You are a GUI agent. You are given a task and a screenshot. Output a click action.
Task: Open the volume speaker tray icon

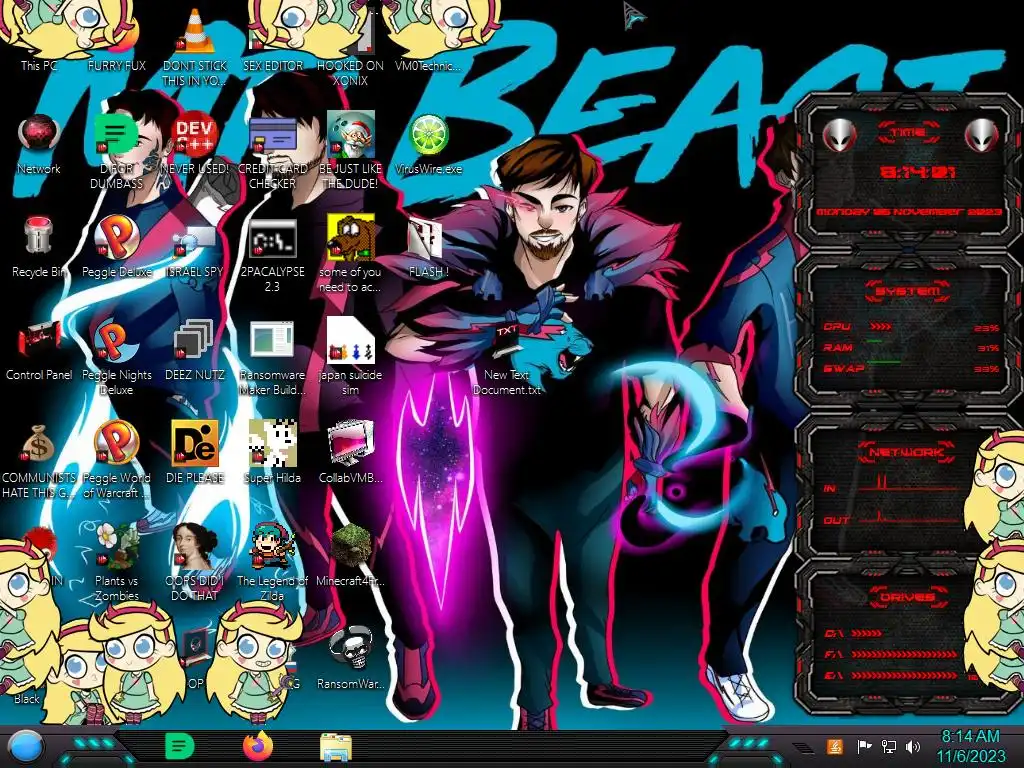[913, 746]
